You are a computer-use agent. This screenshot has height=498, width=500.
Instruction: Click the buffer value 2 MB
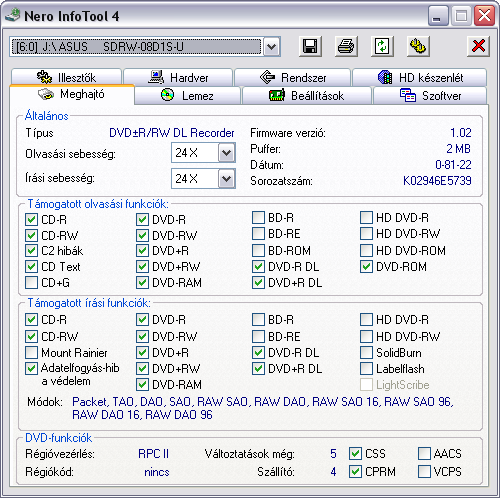458,149
